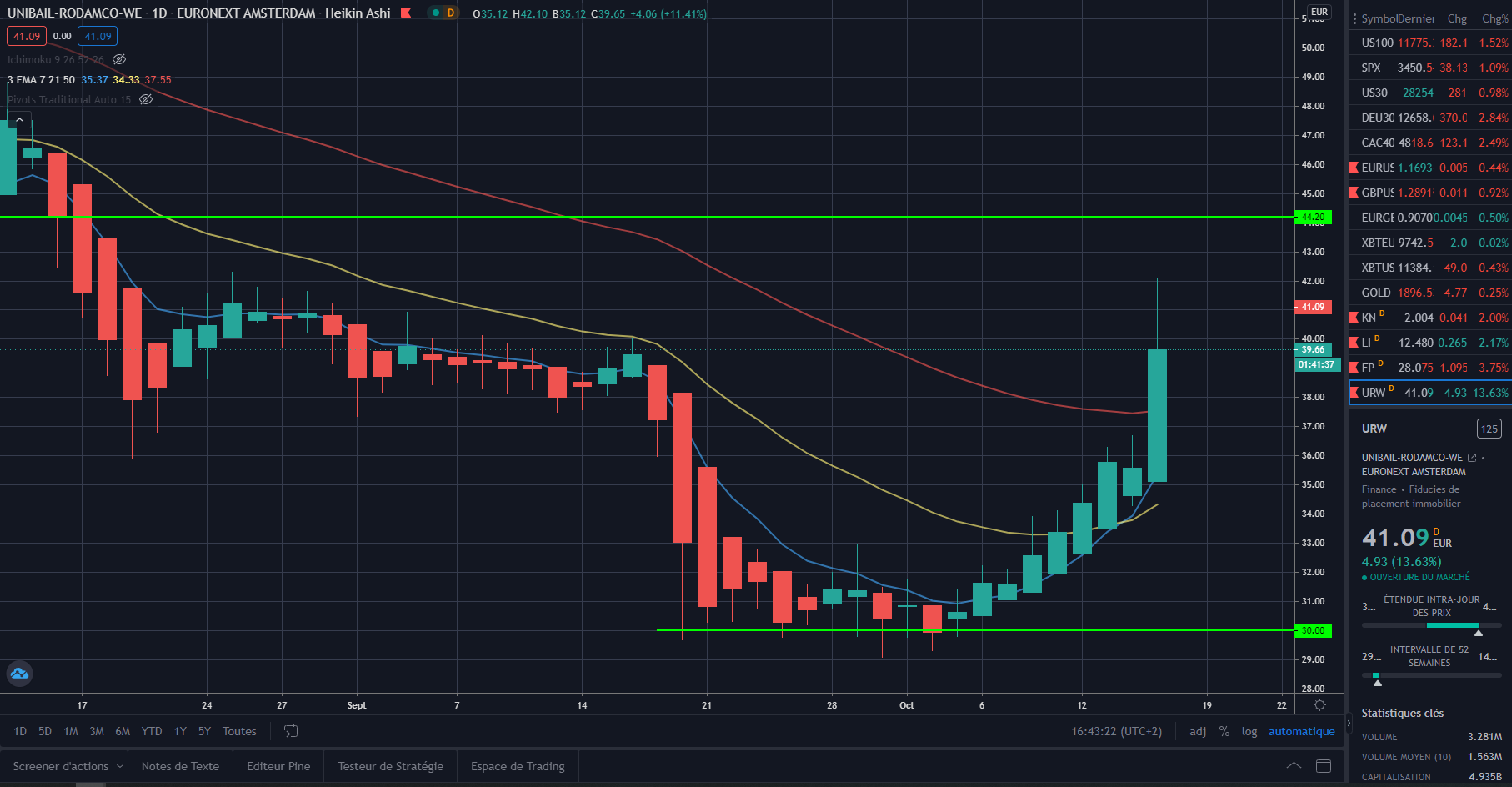Image resolution: width=1512 pixels, height=787 pixels.
Task: Click the green 30.00 horizontal line price label
Action: point(1314,630)
